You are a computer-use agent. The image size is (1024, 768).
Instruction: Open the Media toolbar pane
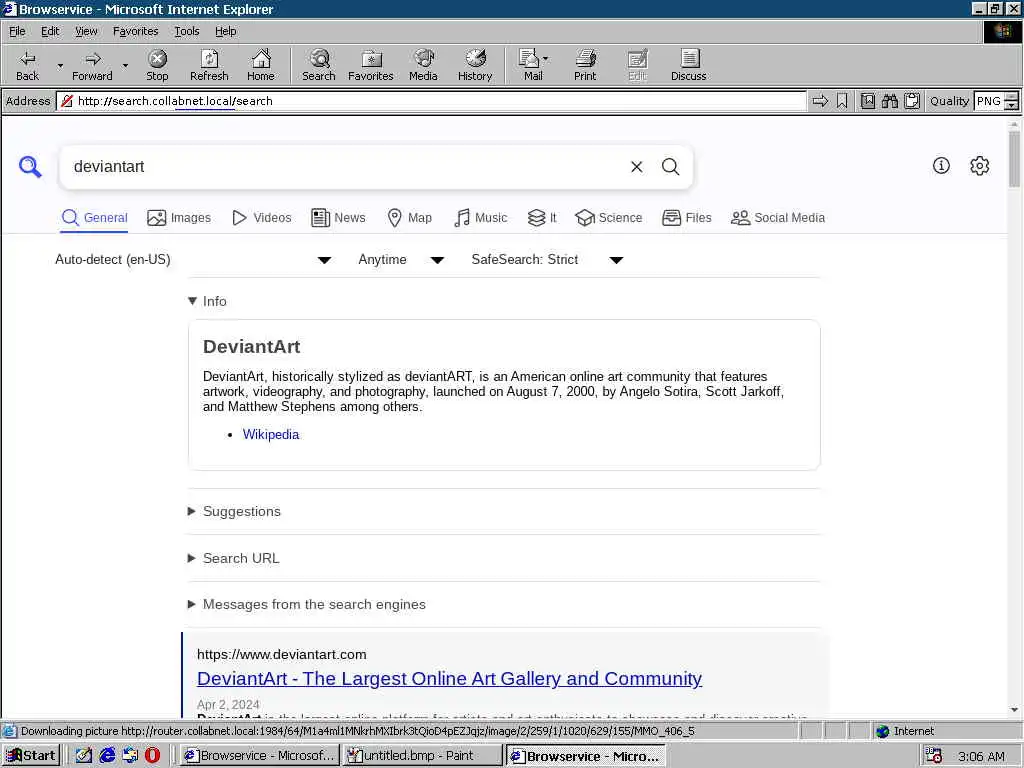click(x=423, y=65)
